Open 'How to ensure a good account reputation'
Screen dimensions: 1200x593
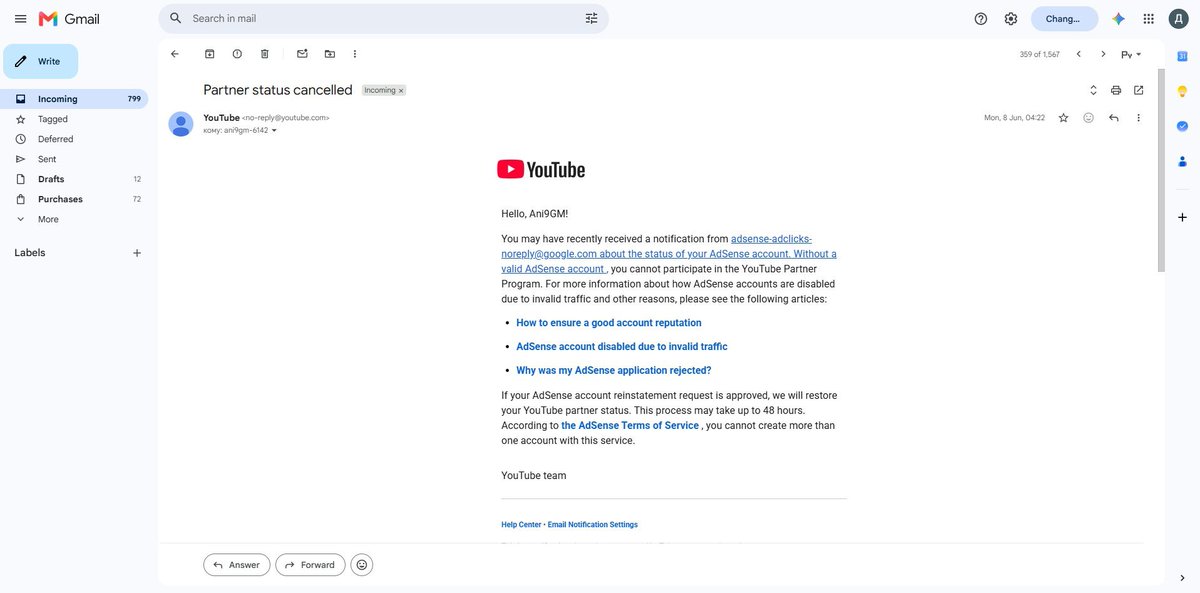(609, 323)
